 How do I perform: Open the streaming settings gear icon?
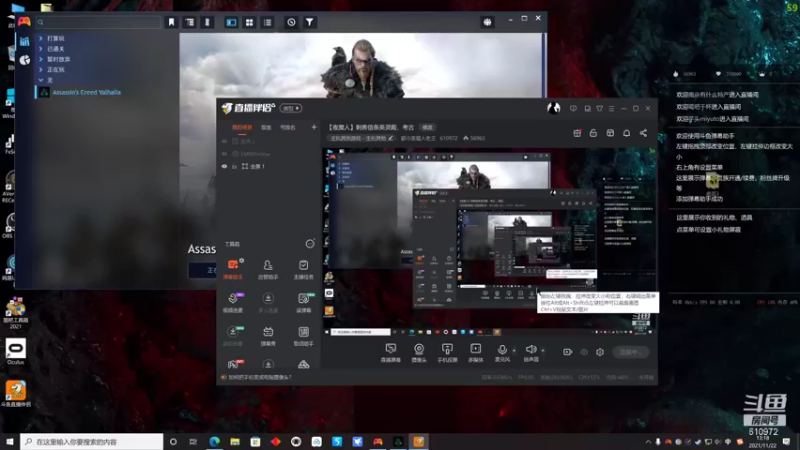[x=600, y=352]
